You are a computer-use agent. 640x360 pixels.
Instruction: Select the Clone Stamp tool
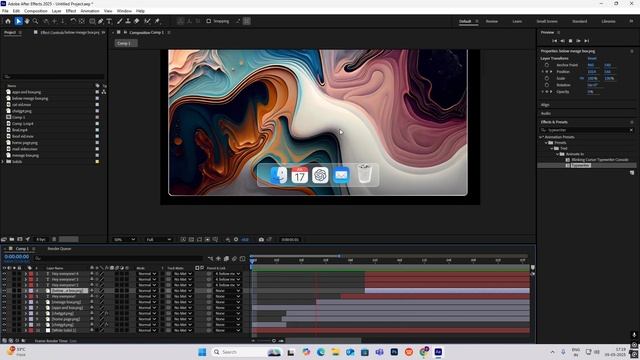(x=128, y=21)
